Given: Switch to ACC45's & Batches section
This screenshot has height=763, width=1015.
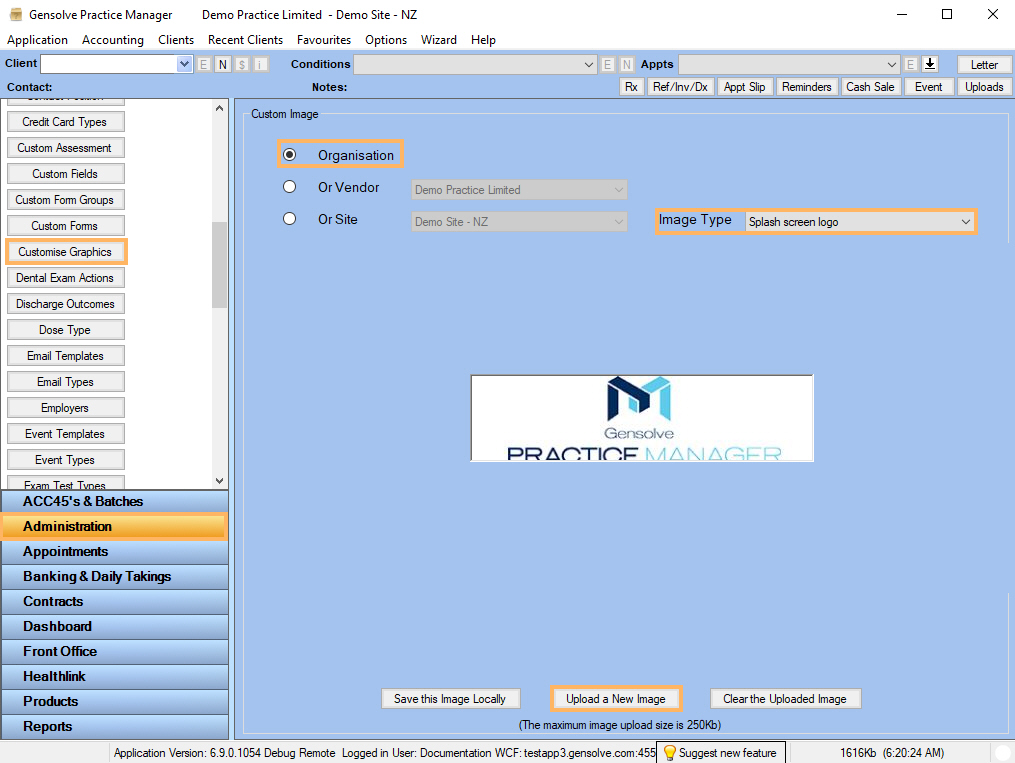Looking at the screenshot, I should (x=115, y=501).
